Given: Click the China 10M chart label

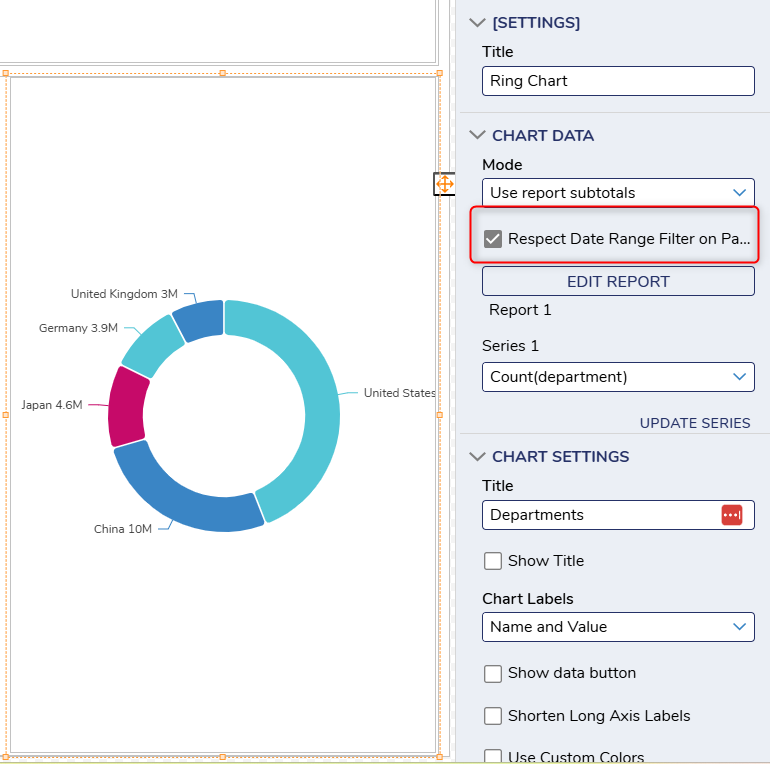Looking at the screenshot, I should [x=123, y=529].
